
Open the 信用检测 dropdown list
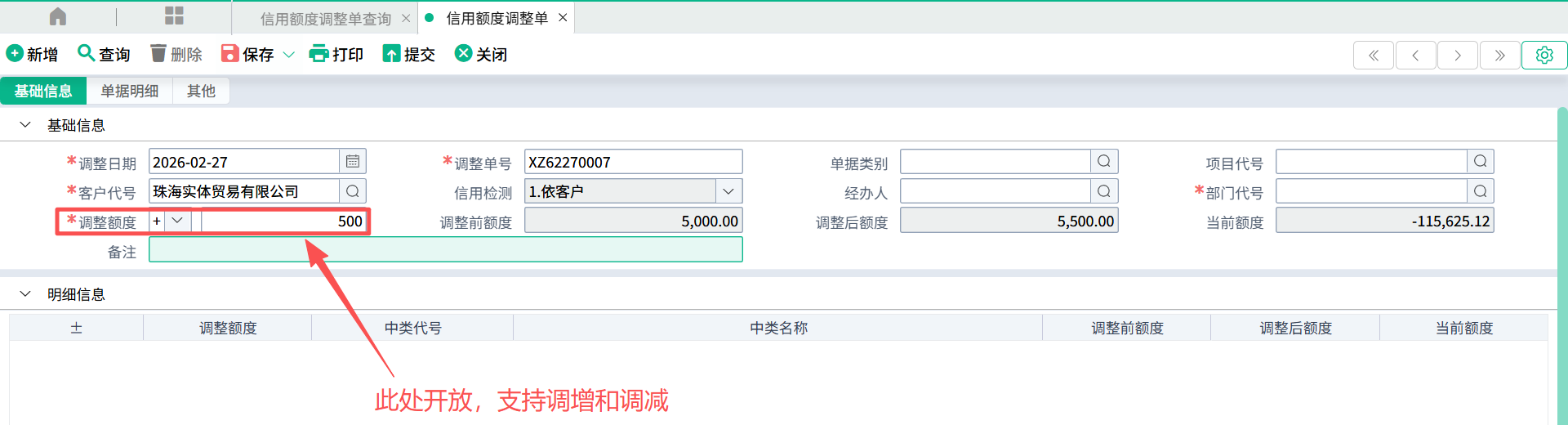728,191
